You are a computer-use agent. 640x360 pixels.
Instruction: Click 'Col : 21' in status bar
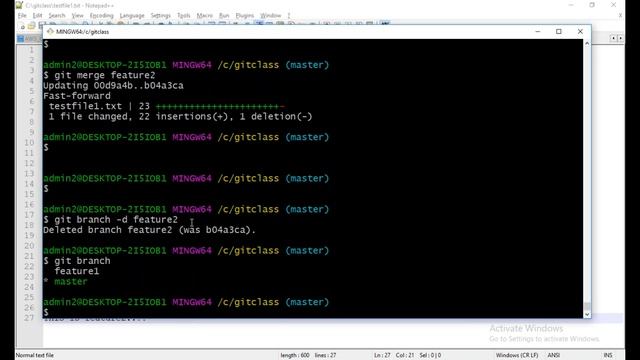pyautogui.click(x=404, y=355)
